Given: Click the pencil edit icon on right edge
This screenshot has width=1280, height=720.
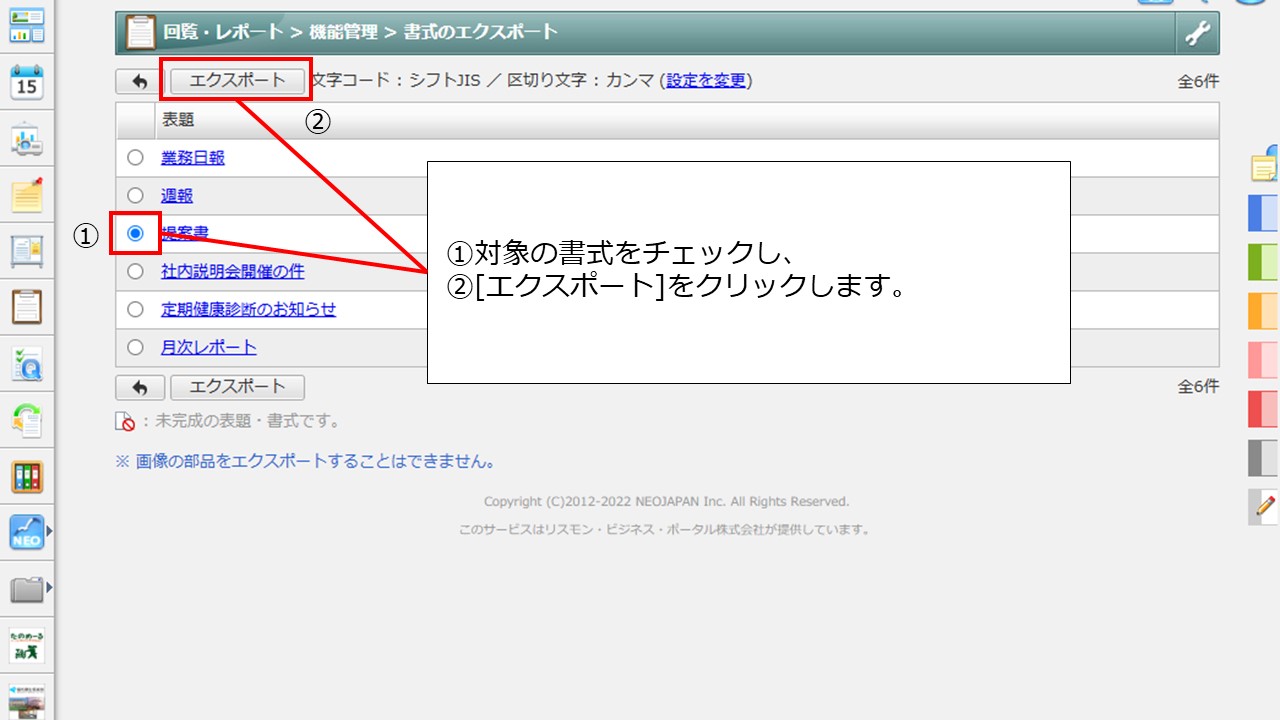Looking at the screenshot, I should 1265,506.
